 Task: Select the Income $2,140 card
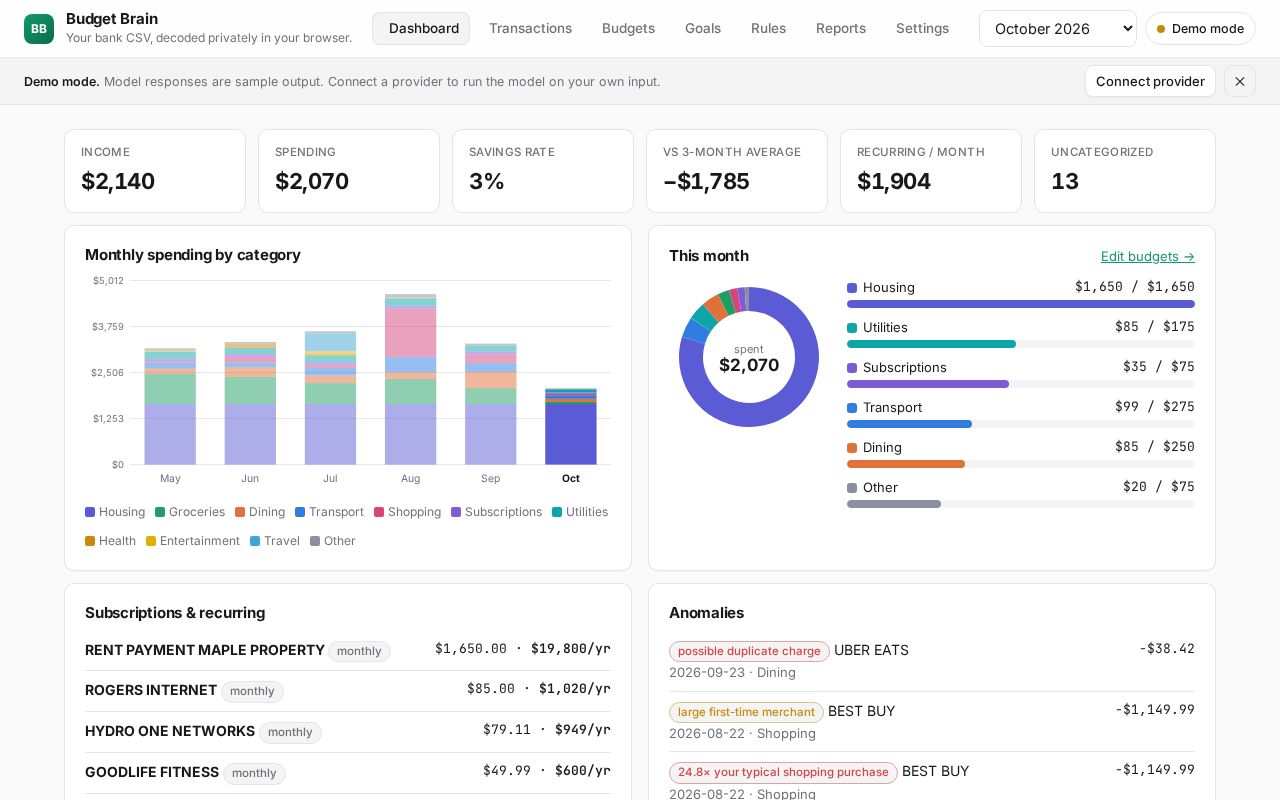coord(155,171)
